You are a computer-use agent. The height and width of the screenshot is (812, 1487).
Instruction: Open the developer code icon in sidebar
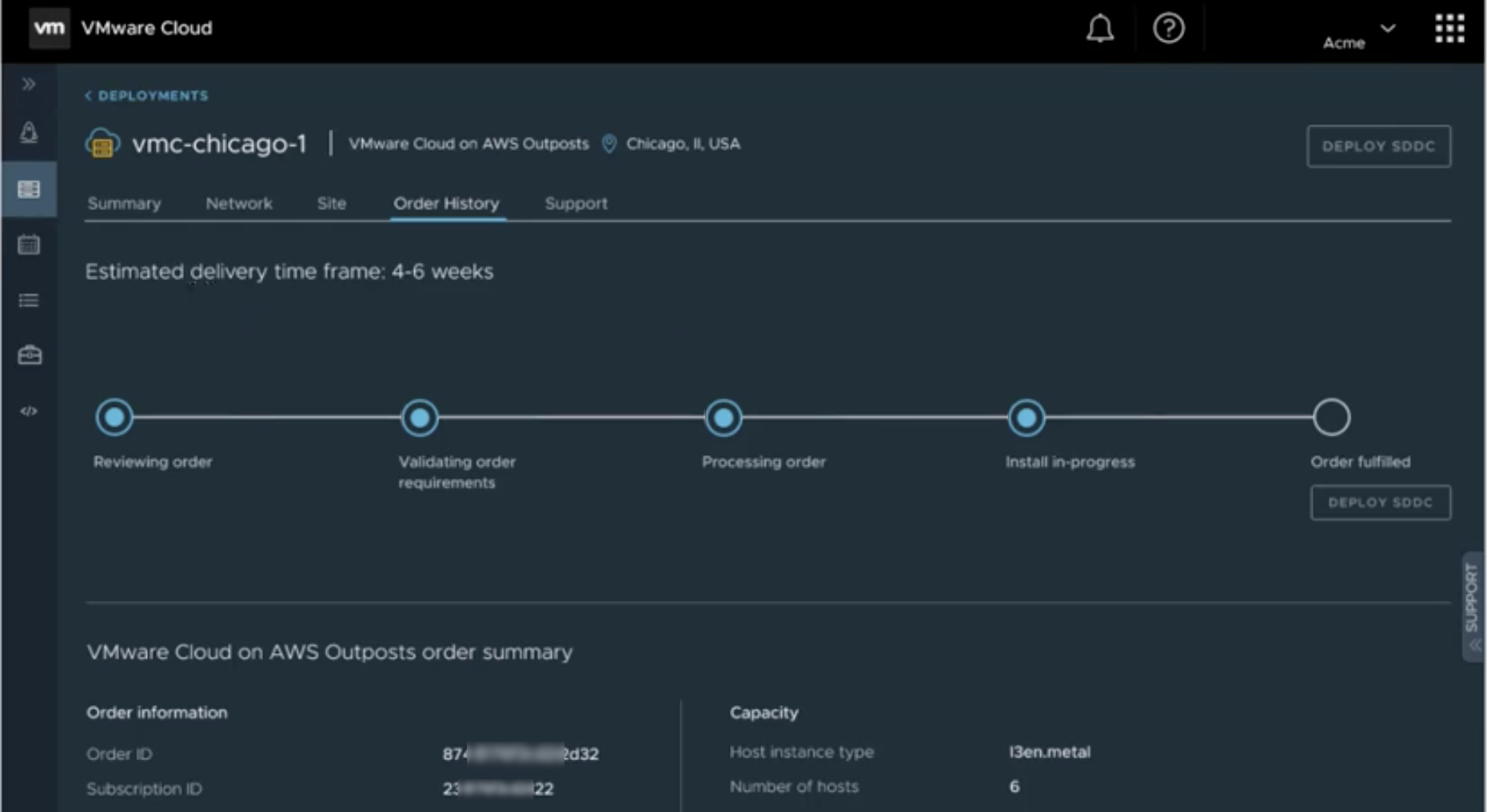tap(29, 411)
